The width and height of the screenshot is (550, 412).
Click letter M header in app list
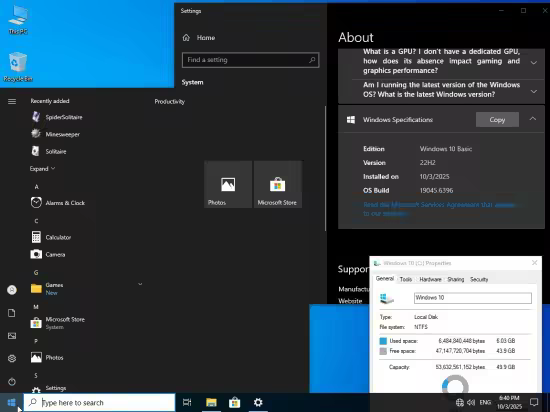point(36,307)
